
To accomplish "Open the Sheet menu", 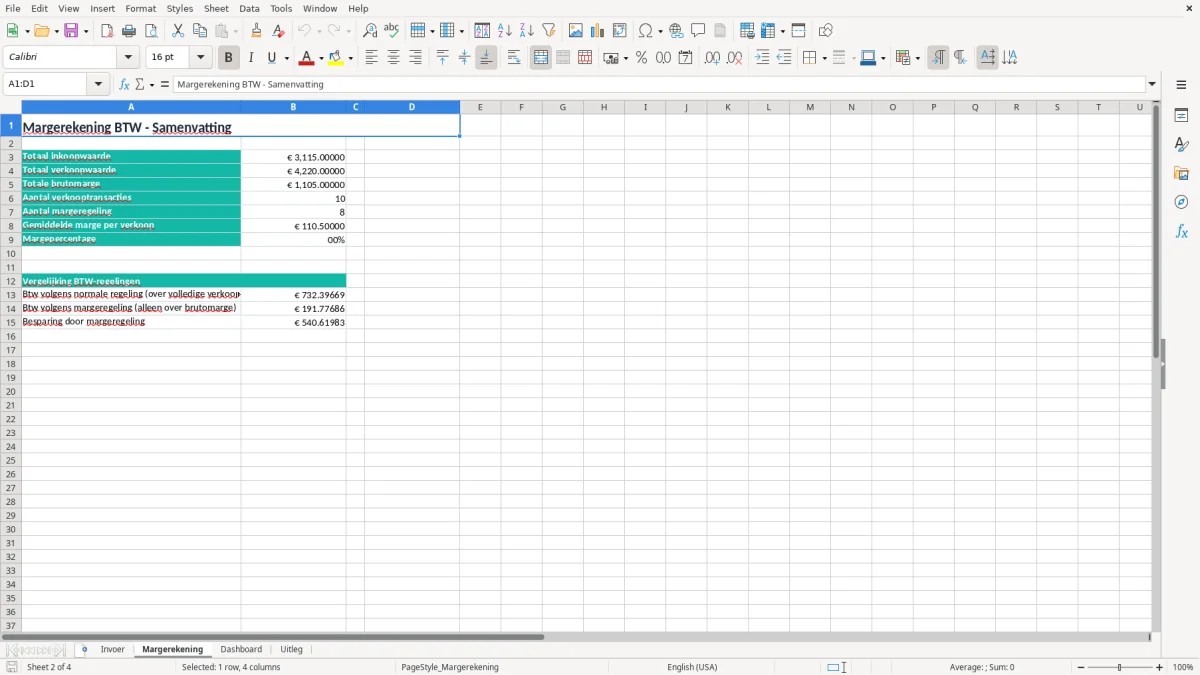I will [x=216, y=8].
